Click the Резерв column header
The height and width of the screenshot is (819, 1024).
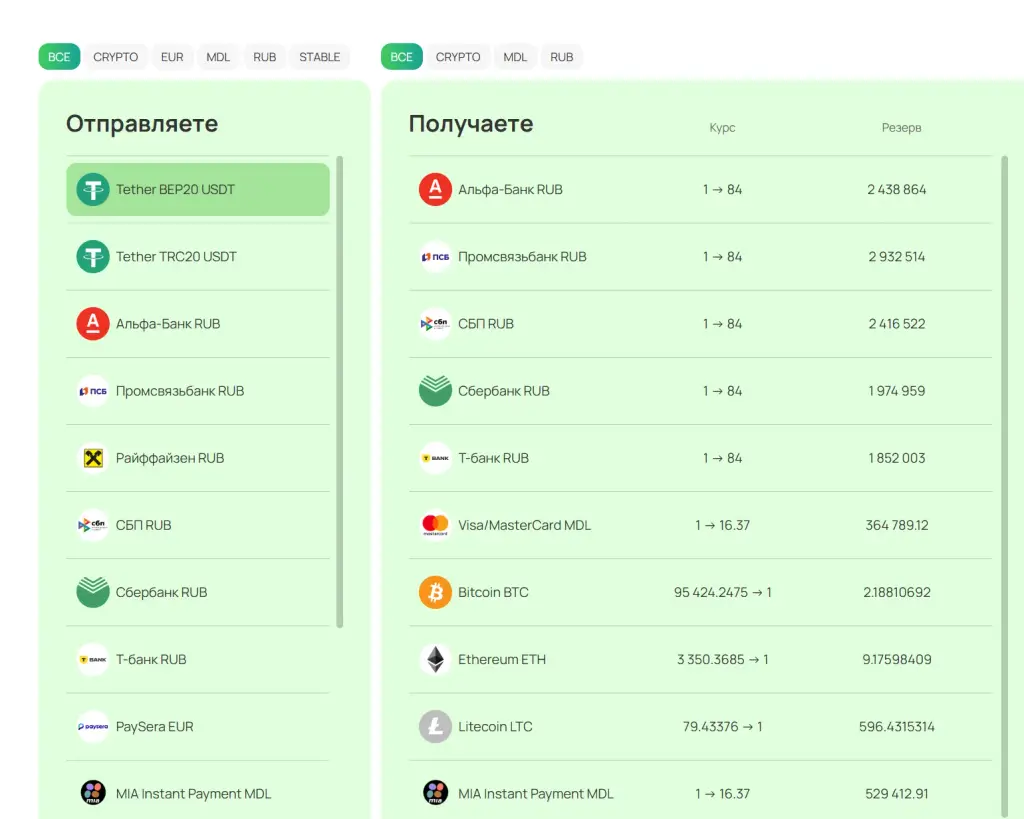click(901, 127)
